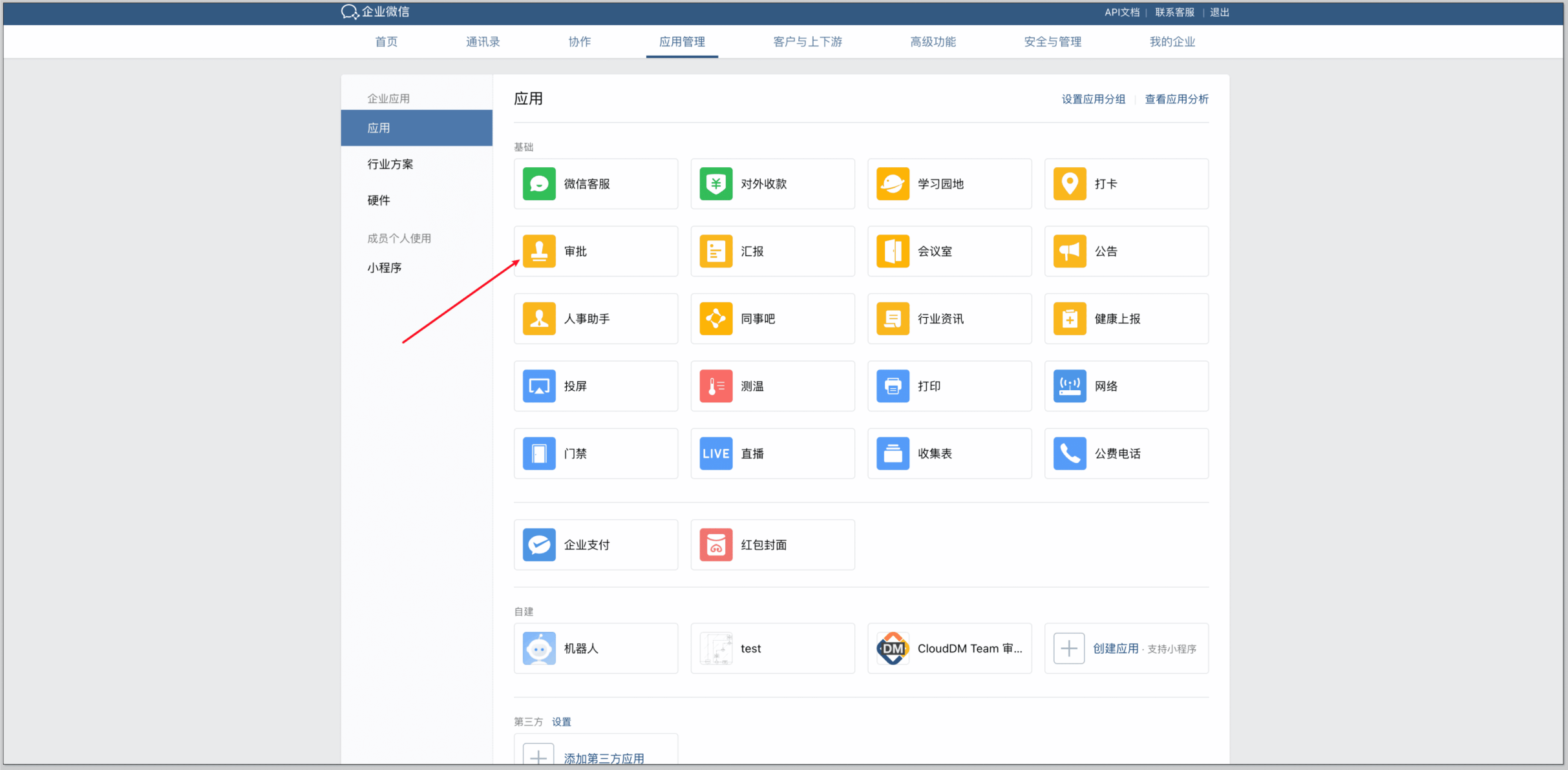Go to the 我的企业 tab
The image size is (1568, 770).
click(1172, 42)
